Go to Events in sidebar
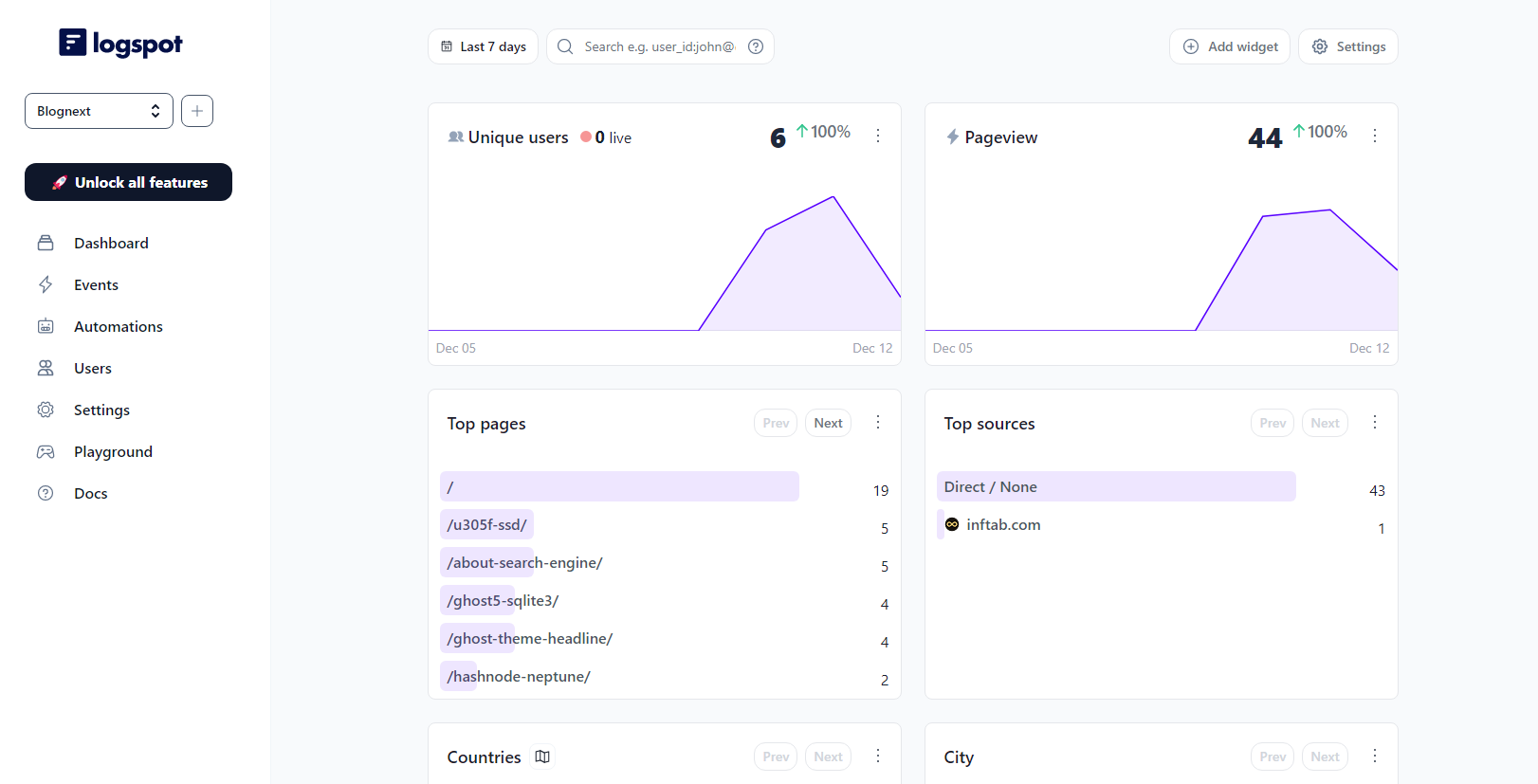Screen dimensions: 1538x784 (x=96, y=284)
